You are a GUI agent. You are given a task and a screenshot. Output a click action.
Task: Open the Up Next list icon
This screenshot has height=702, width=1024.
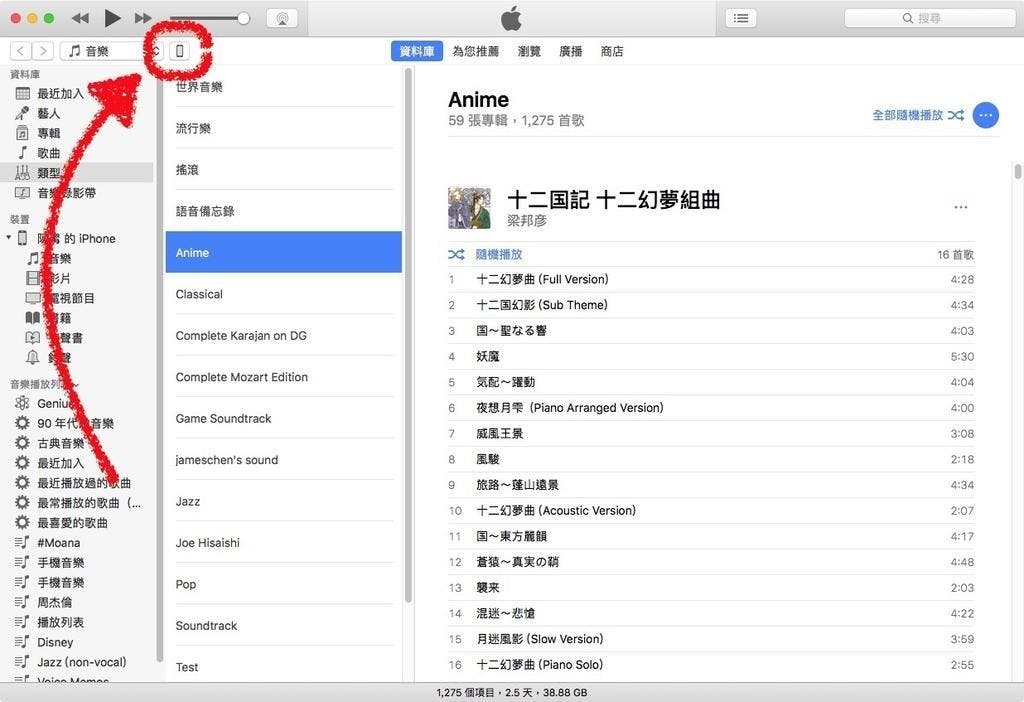741,18
